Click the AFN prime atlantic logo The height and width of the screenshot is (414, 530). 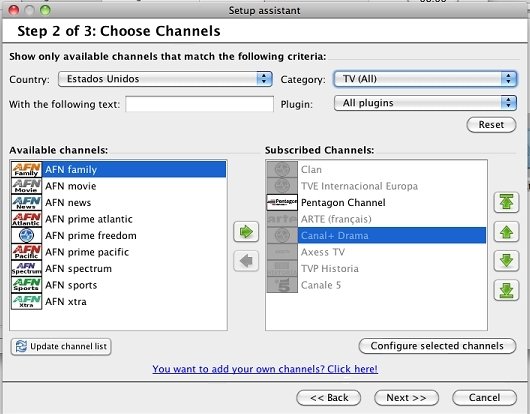(x=26, y=219)
